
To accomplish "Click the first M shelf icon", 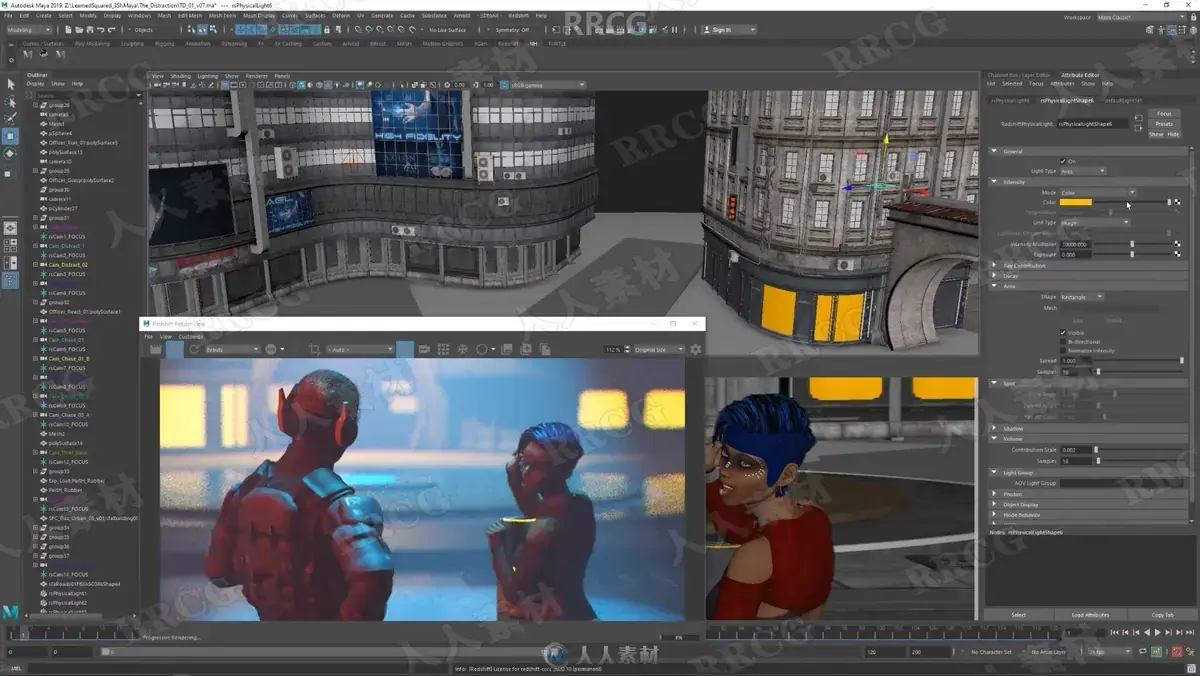I will pos(27,53).
